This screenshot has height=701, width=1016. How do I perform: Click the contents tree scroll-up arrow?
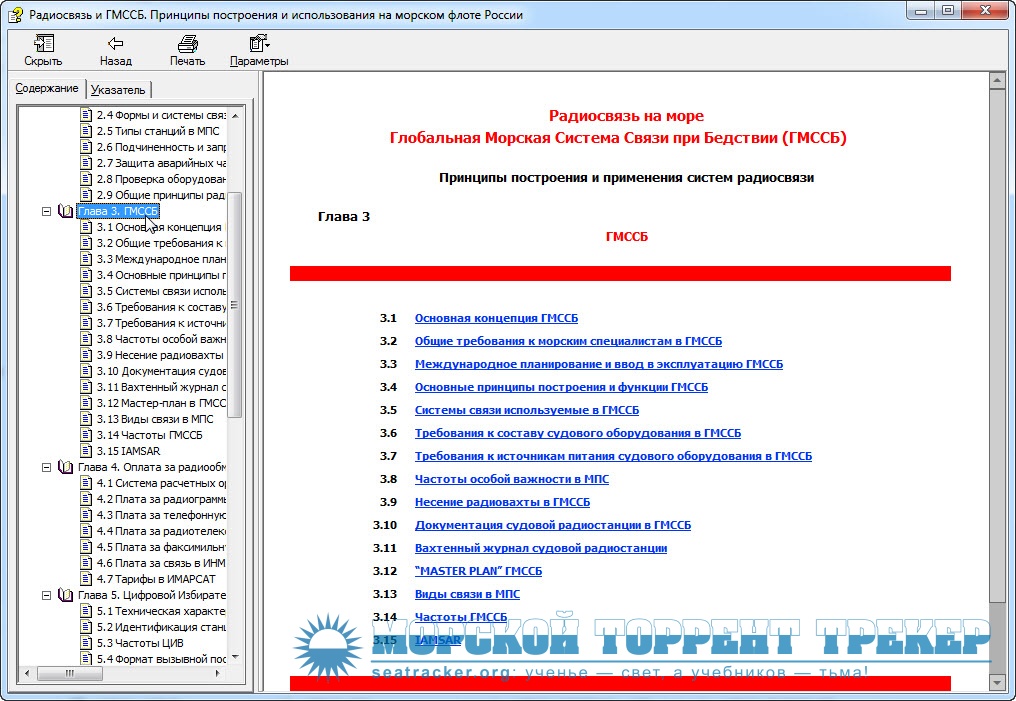click(235, 115)
